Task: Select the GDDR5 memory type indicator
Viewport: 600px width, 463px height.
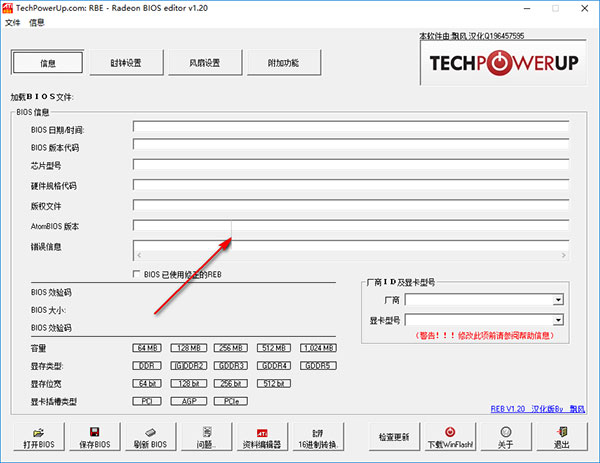Action: tap(318, 365)
